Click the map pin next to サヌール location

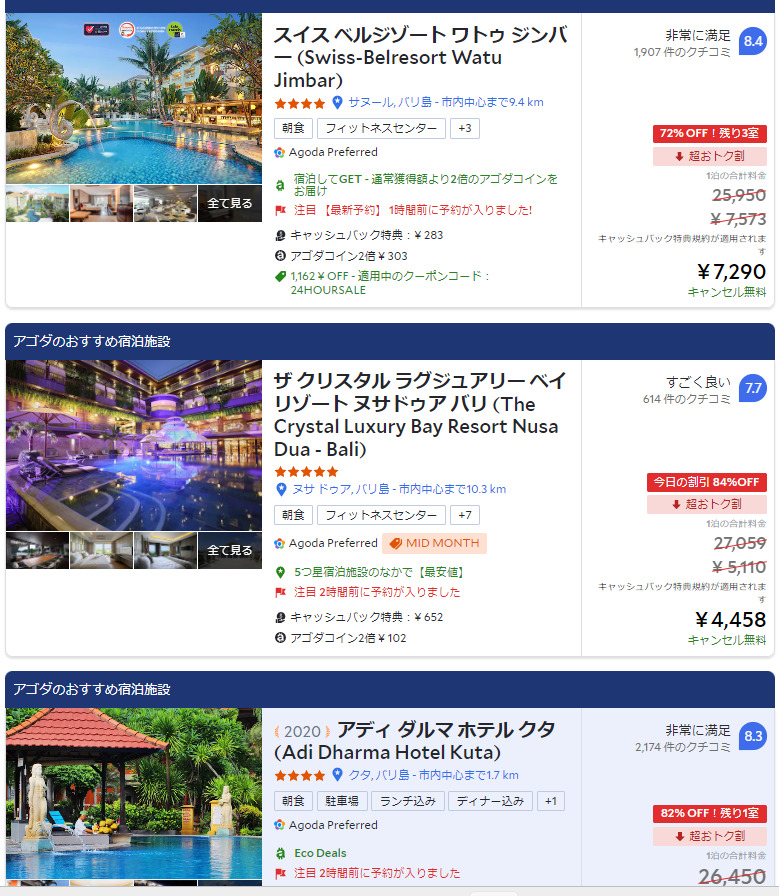click(x=337, y=102)
